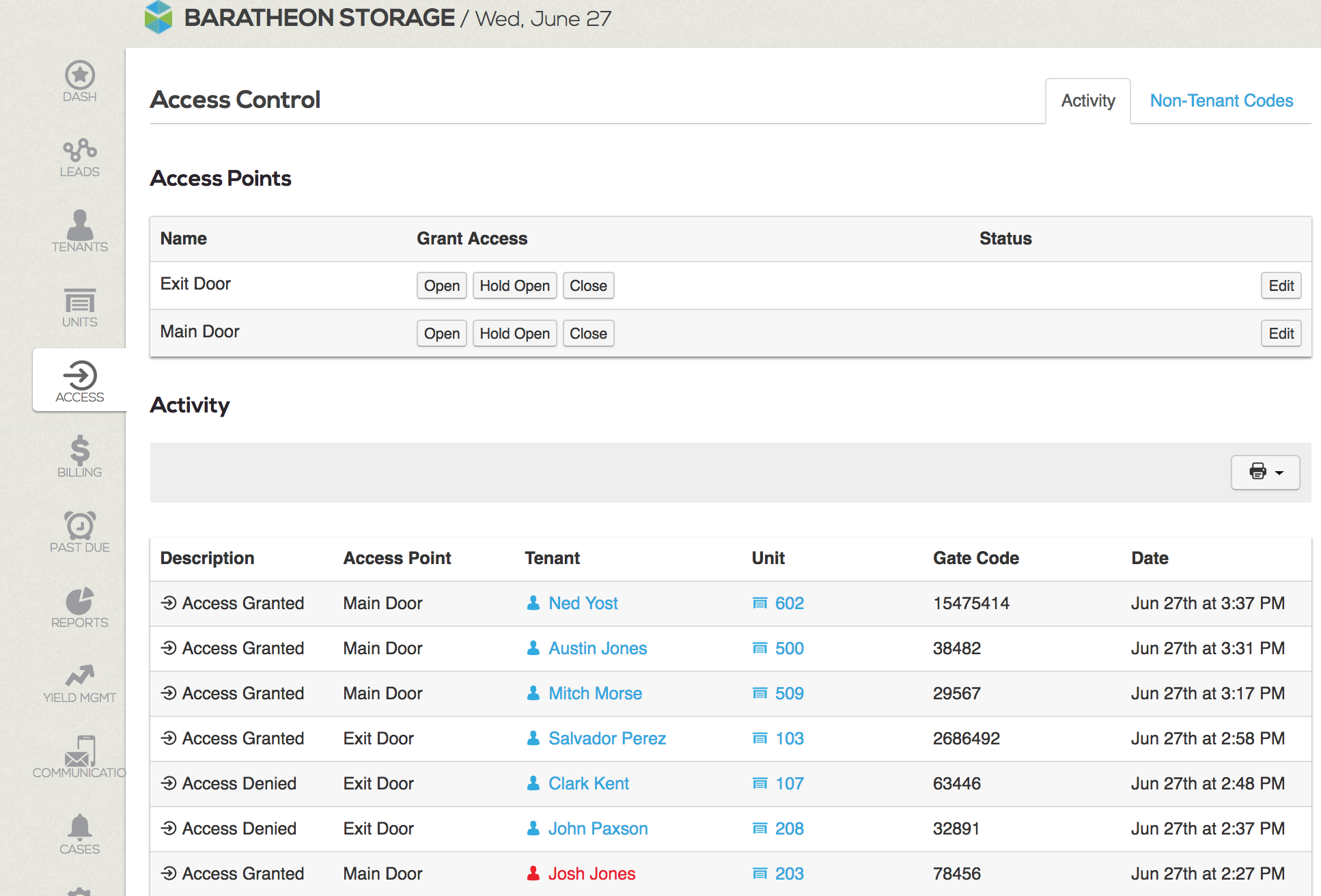Select the Activity tab
The image size is (1321, 896).
coord(1087,101)
